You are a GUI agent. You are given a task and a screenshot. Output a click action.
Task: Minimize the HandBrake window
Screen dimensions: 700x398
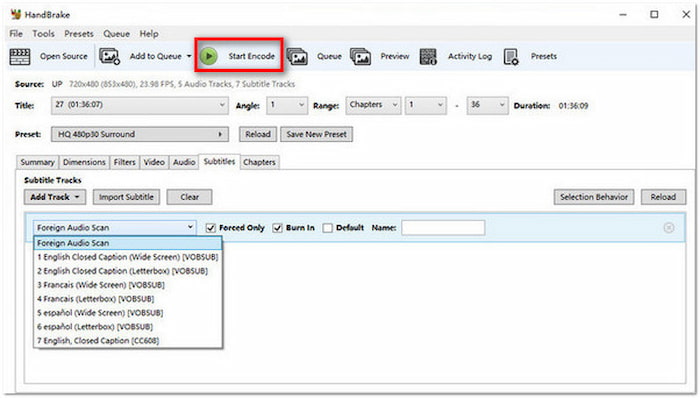coord(623,14)
